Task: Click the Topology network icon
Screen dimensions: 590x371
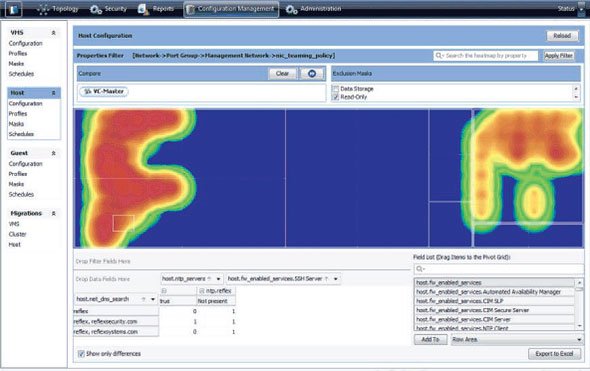Action: (x=43, y=9)
